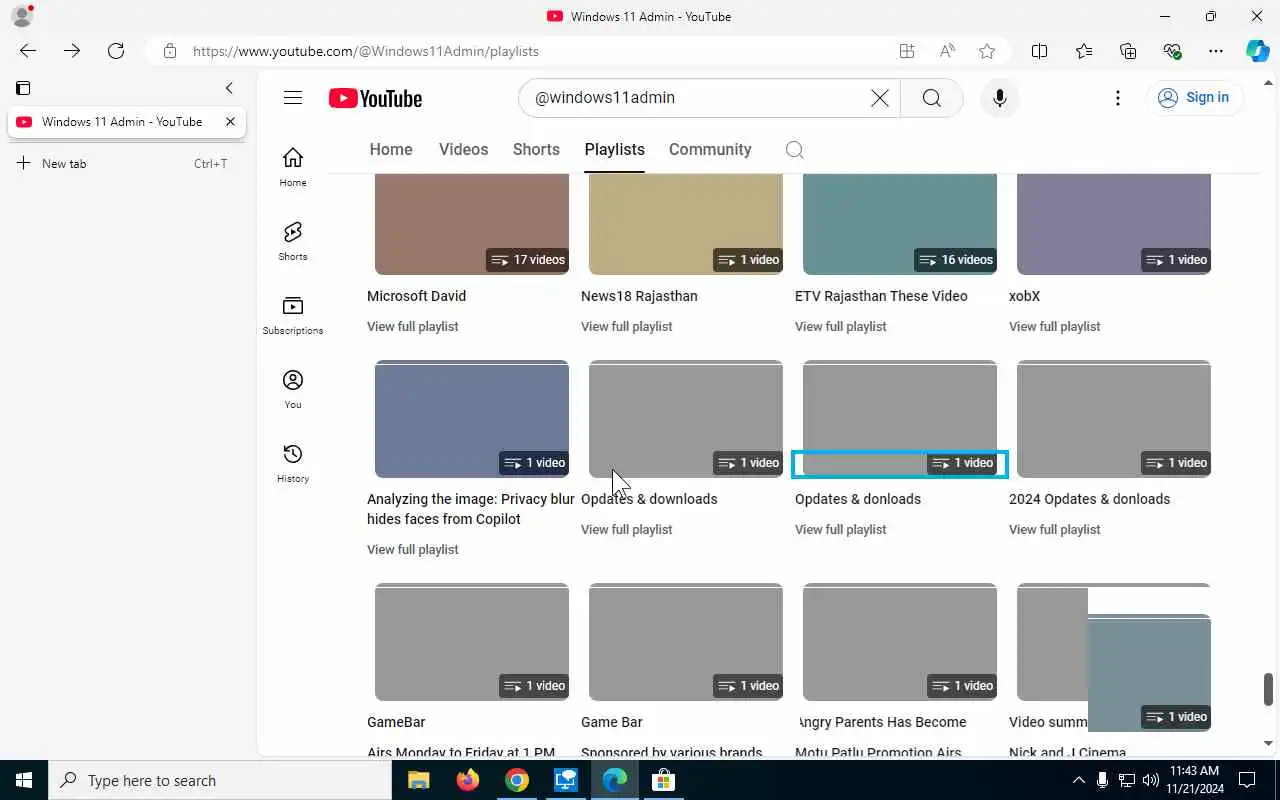Open the tab actions menu icon

pos(23,88)
